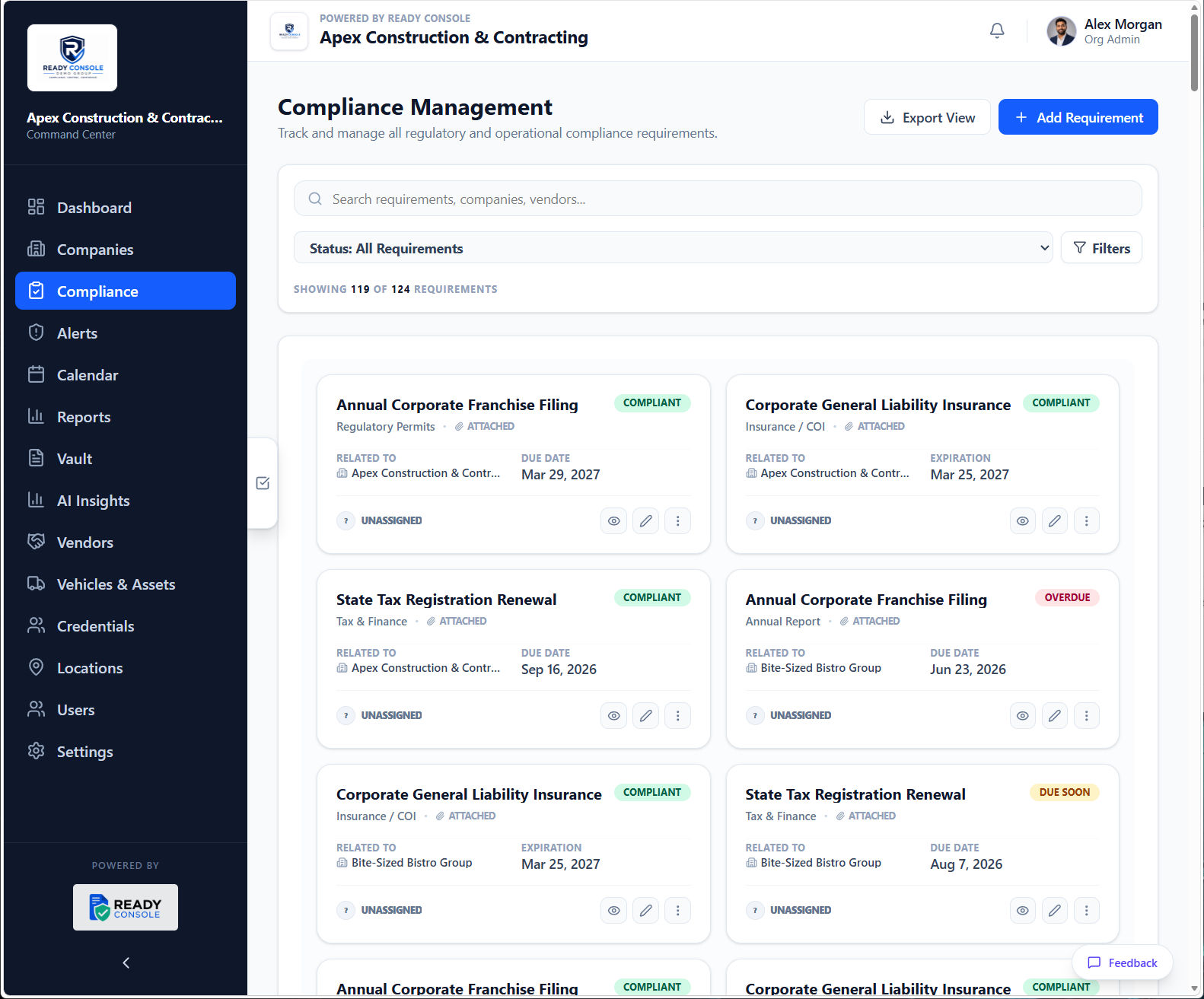Open AI Insights
Image resolution: width=1204 pixels, height=999 pixels.
(x=126, y=500)
